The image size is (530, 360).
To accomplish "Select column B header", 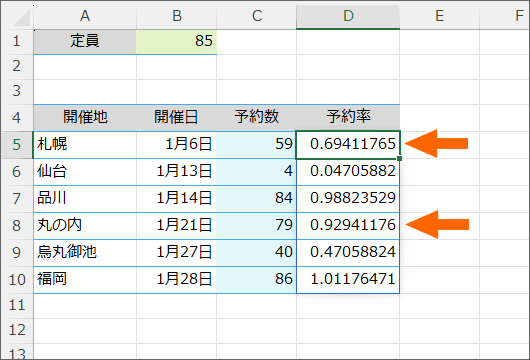I will coord(176,17).
